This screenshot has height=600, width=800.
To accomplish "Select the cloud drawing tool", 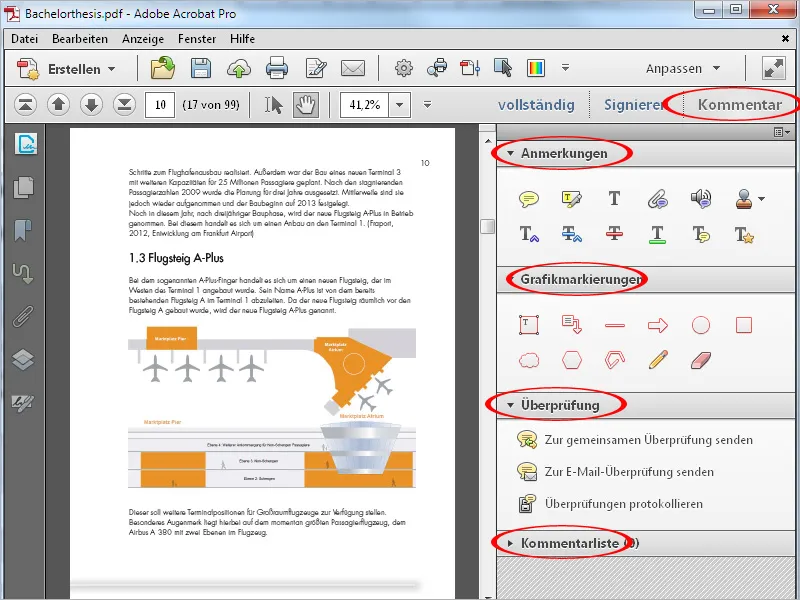I will [x=529, y=360].
